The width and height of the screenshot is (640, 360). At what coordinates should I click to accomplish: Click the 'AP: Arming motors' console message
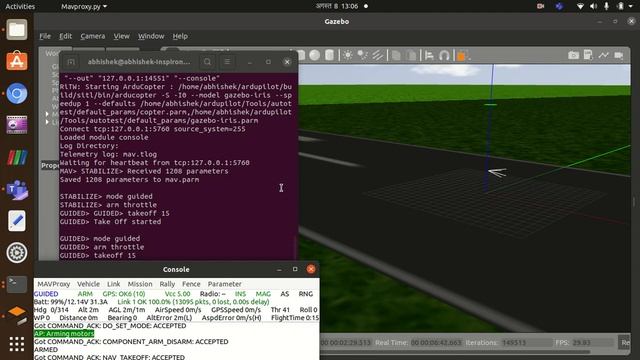pos(64,333)
